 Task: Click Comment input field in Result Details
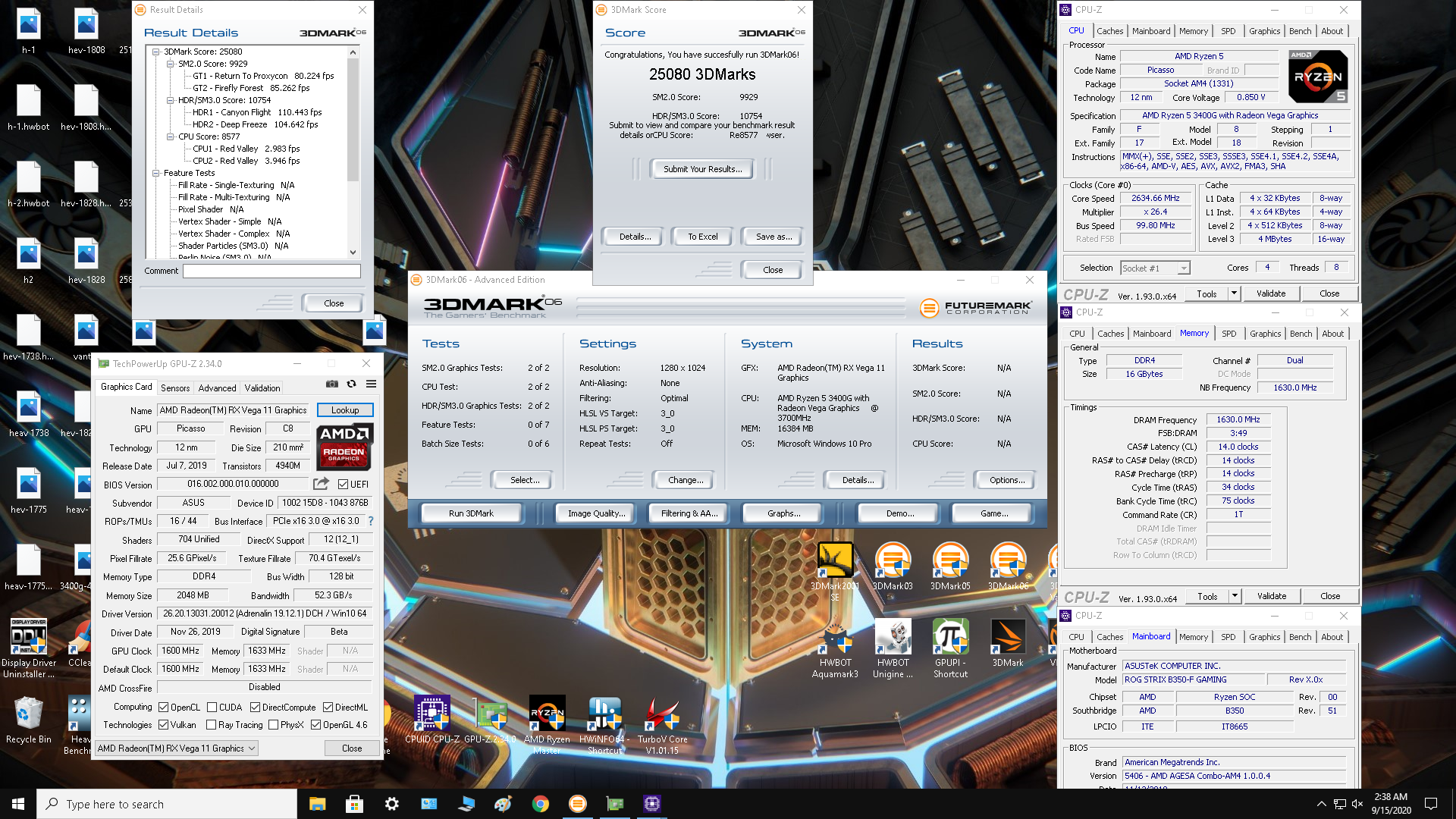271,271
